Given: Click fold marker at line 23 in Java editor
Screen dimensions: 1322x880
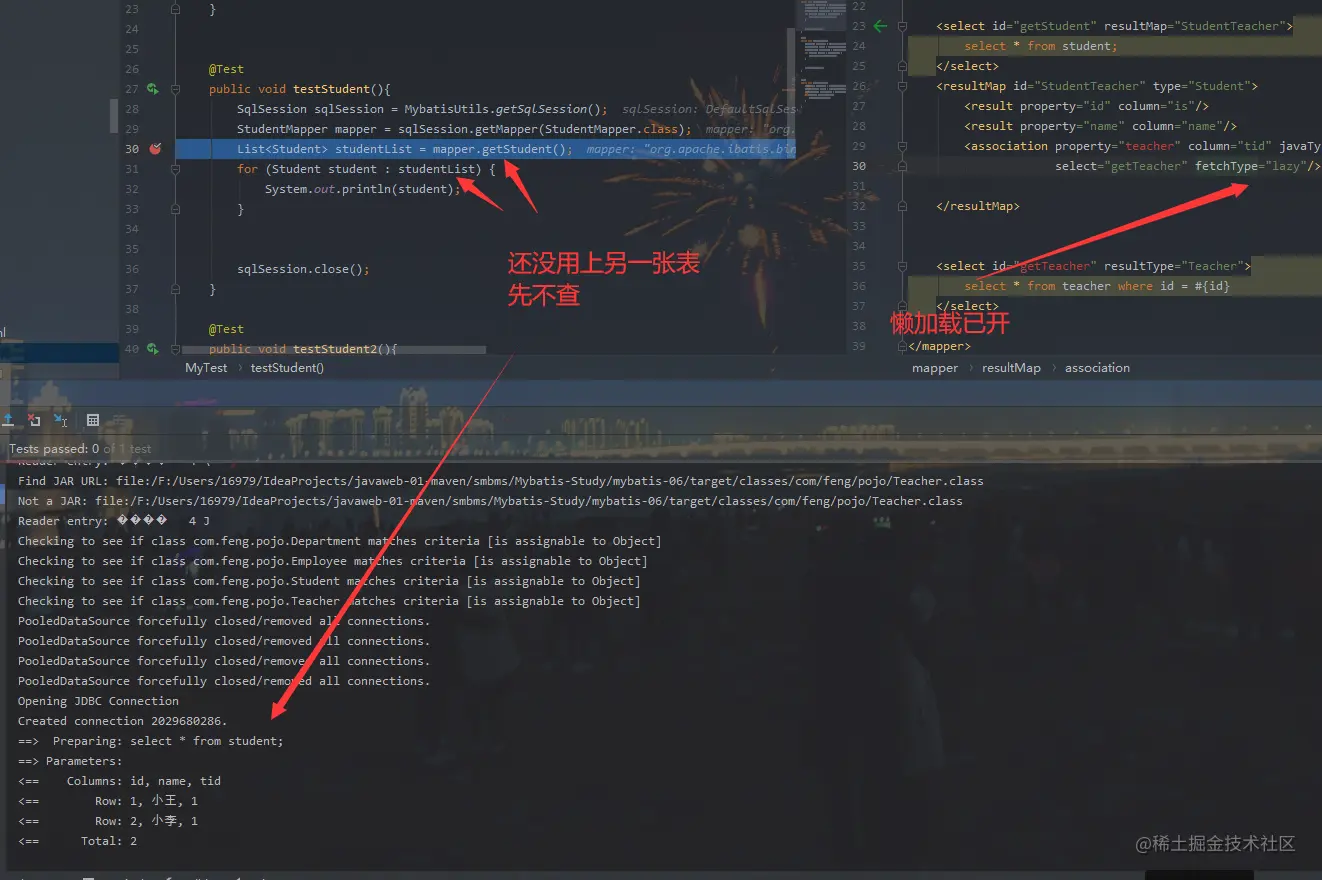Looking at the screenshot, I should (x=176, y=9).
